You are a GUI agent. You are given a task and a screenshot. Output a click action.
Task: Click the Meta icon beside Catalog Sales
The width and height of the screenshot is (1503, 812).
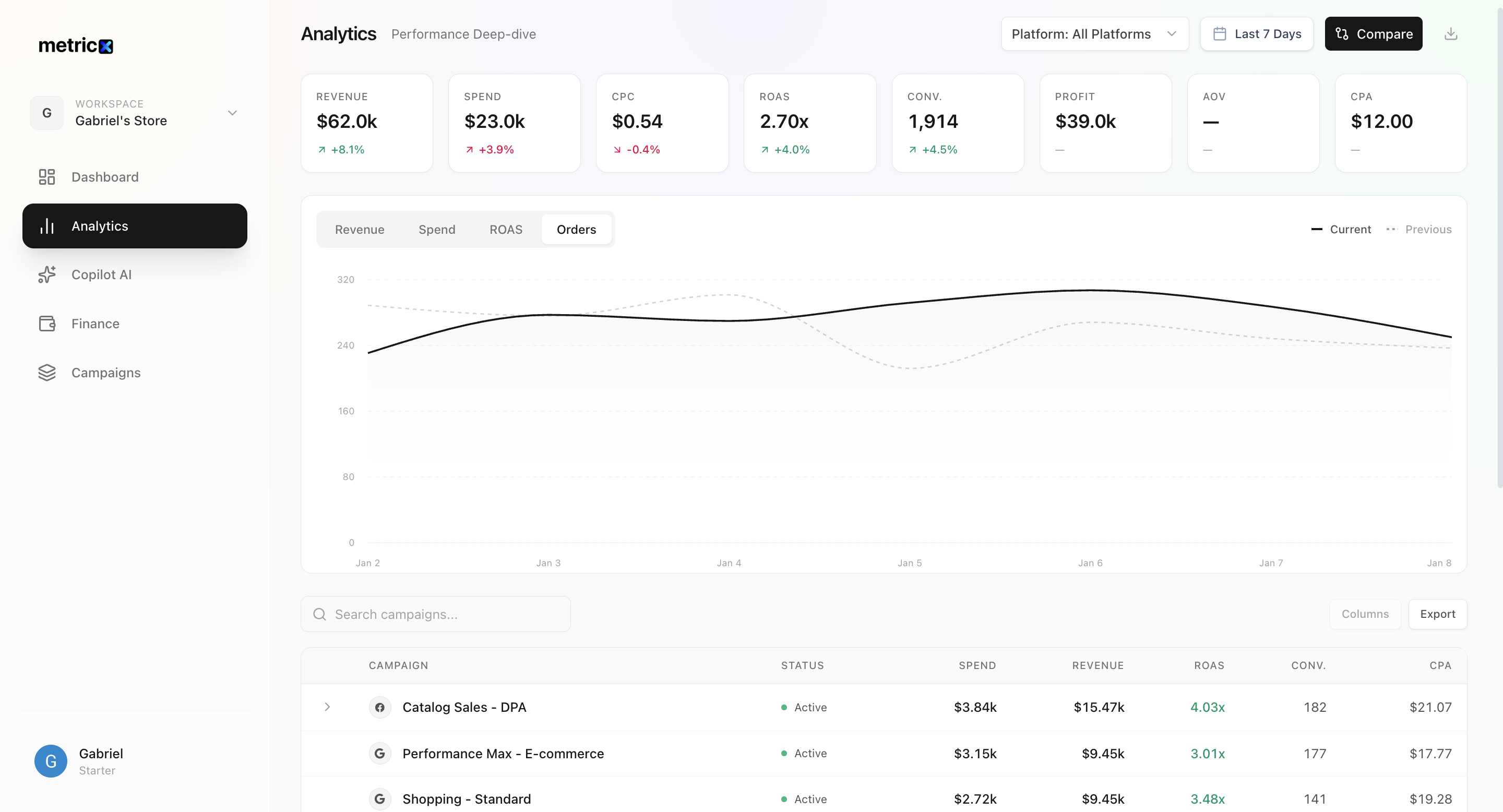pos(380,707)
